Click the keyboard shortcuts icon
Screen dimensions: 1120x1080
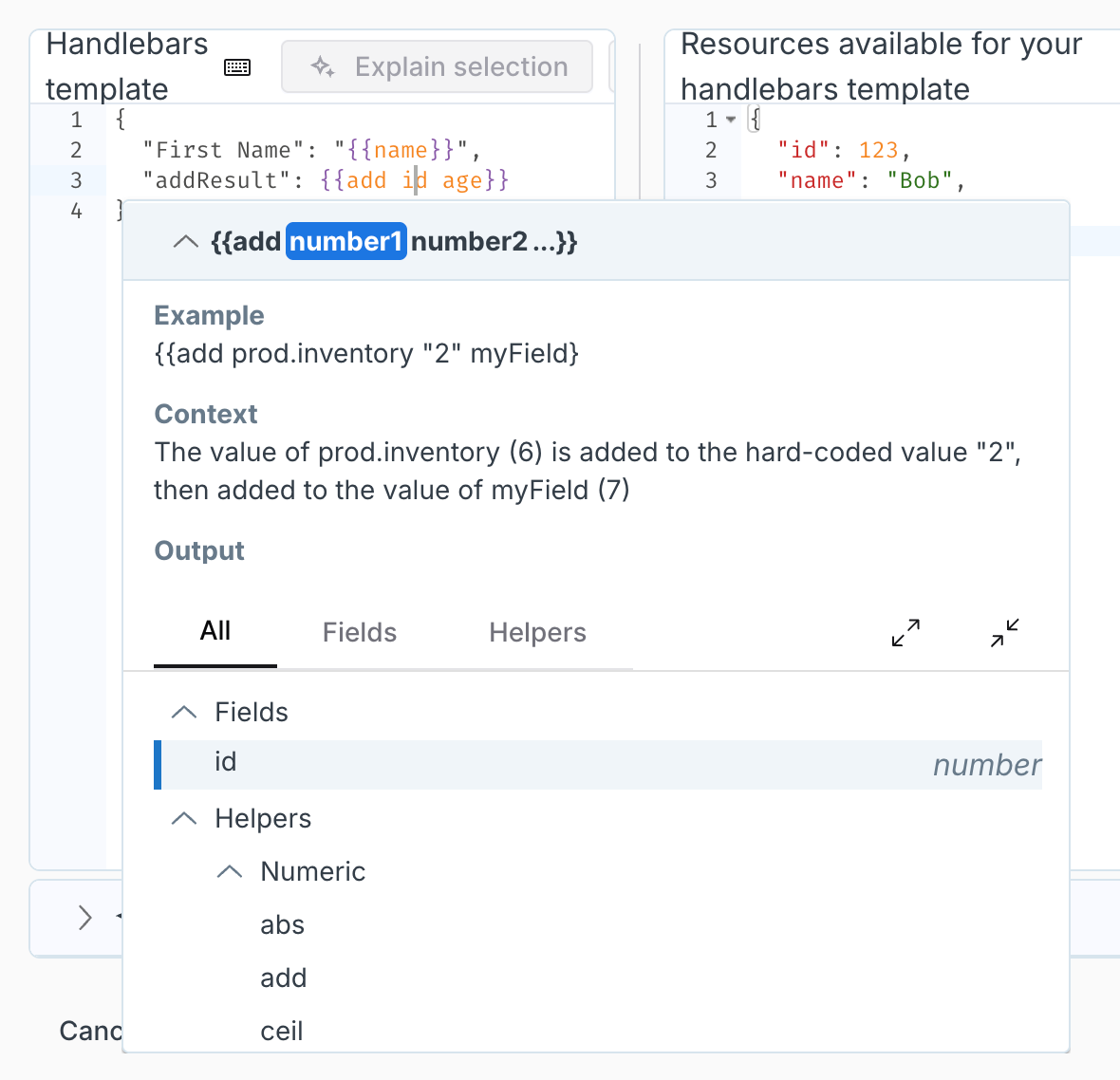coord(237,67)
